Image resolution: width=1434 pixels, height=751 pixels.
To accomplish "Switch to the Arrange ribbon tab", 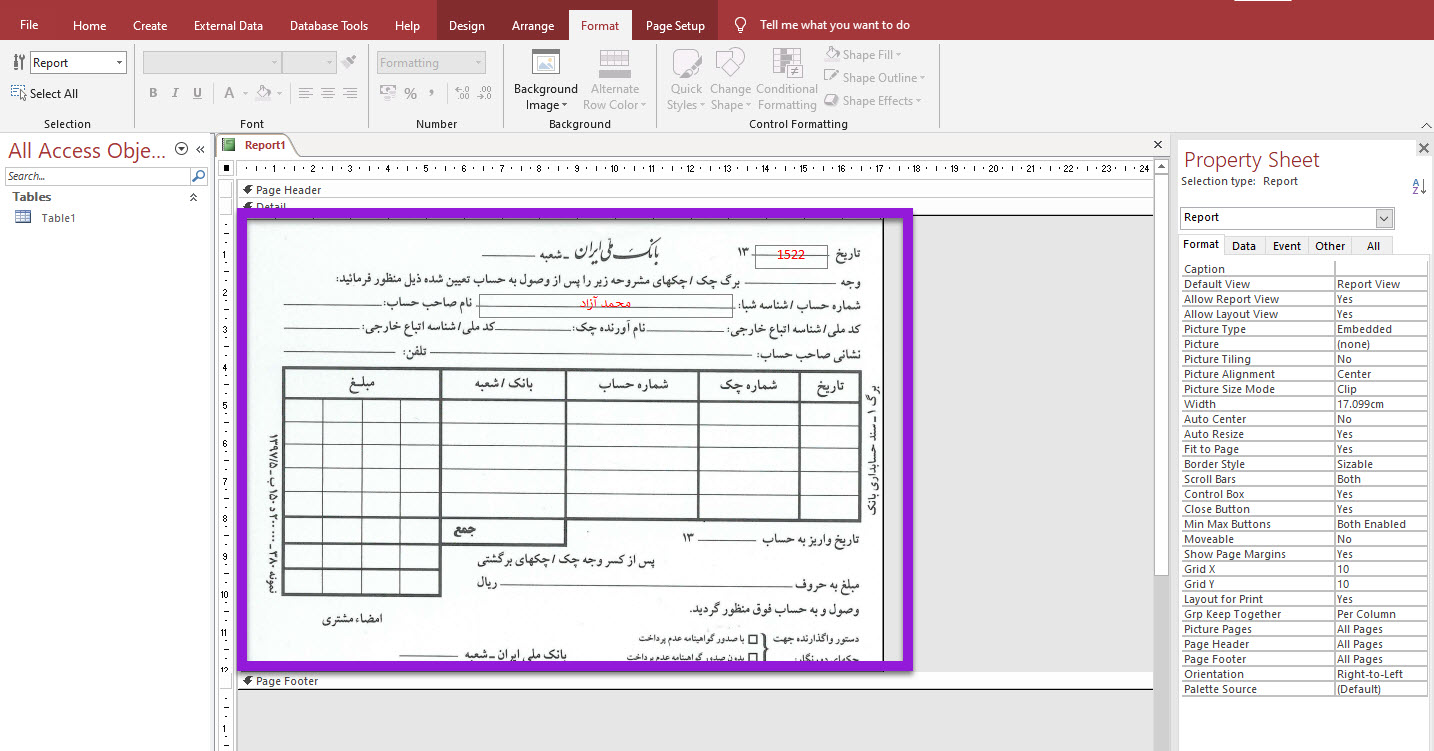I will [x=533, y=26].
